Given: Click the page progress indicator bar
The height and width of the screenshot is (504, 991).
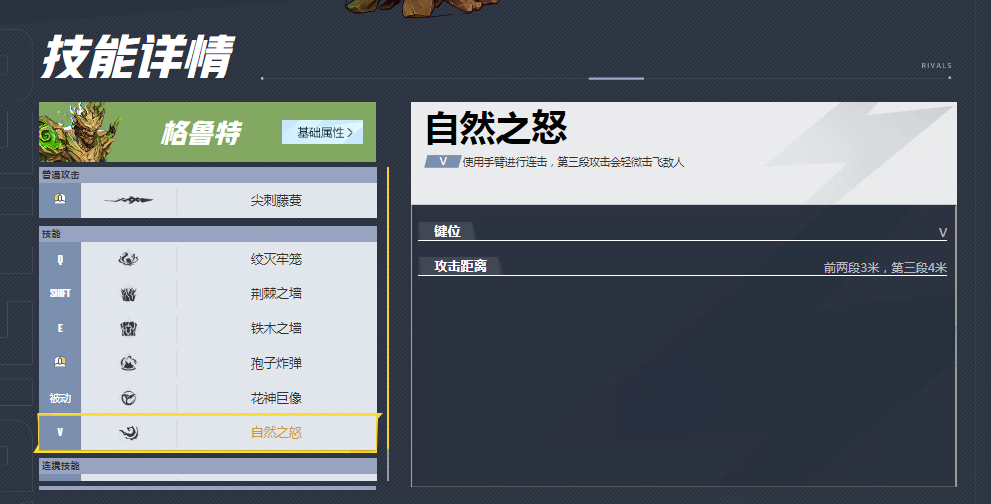Looking at the screenshot, I should tap(616, 78).
